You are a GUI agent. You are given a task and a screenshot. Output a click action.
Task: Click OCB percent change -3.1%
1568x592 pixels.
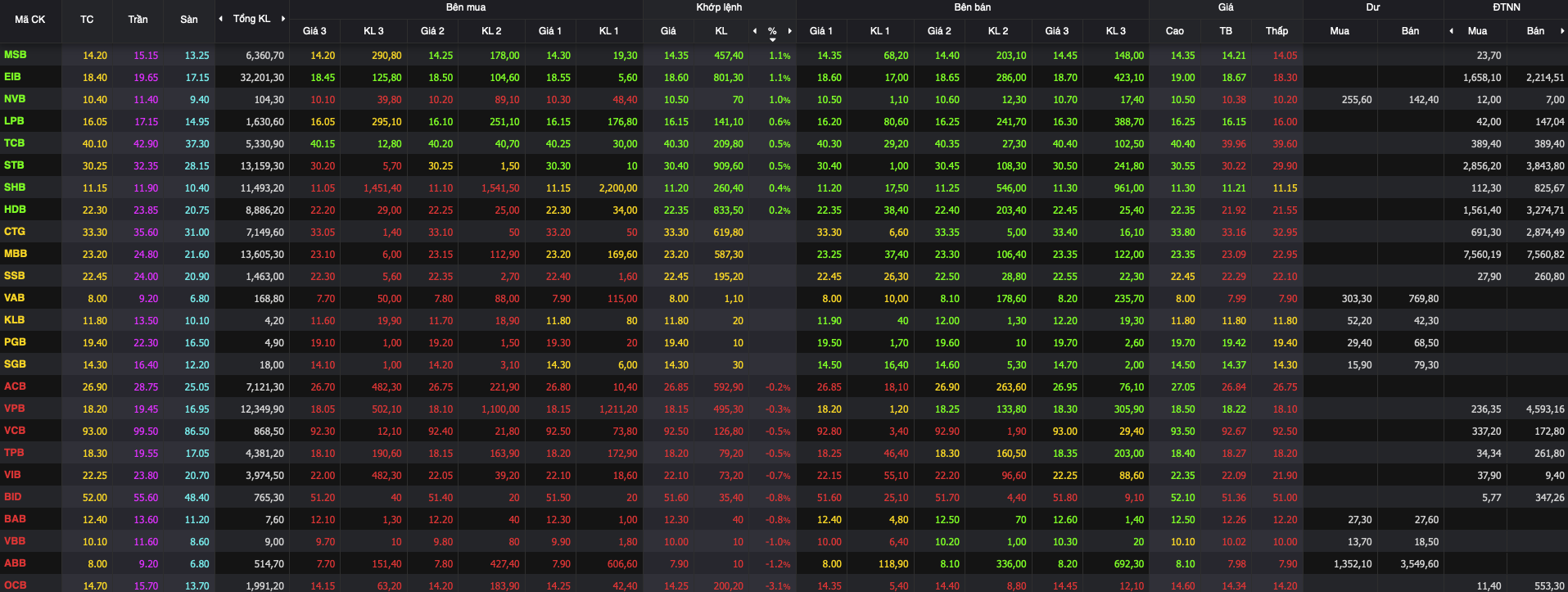coord(778,586)
